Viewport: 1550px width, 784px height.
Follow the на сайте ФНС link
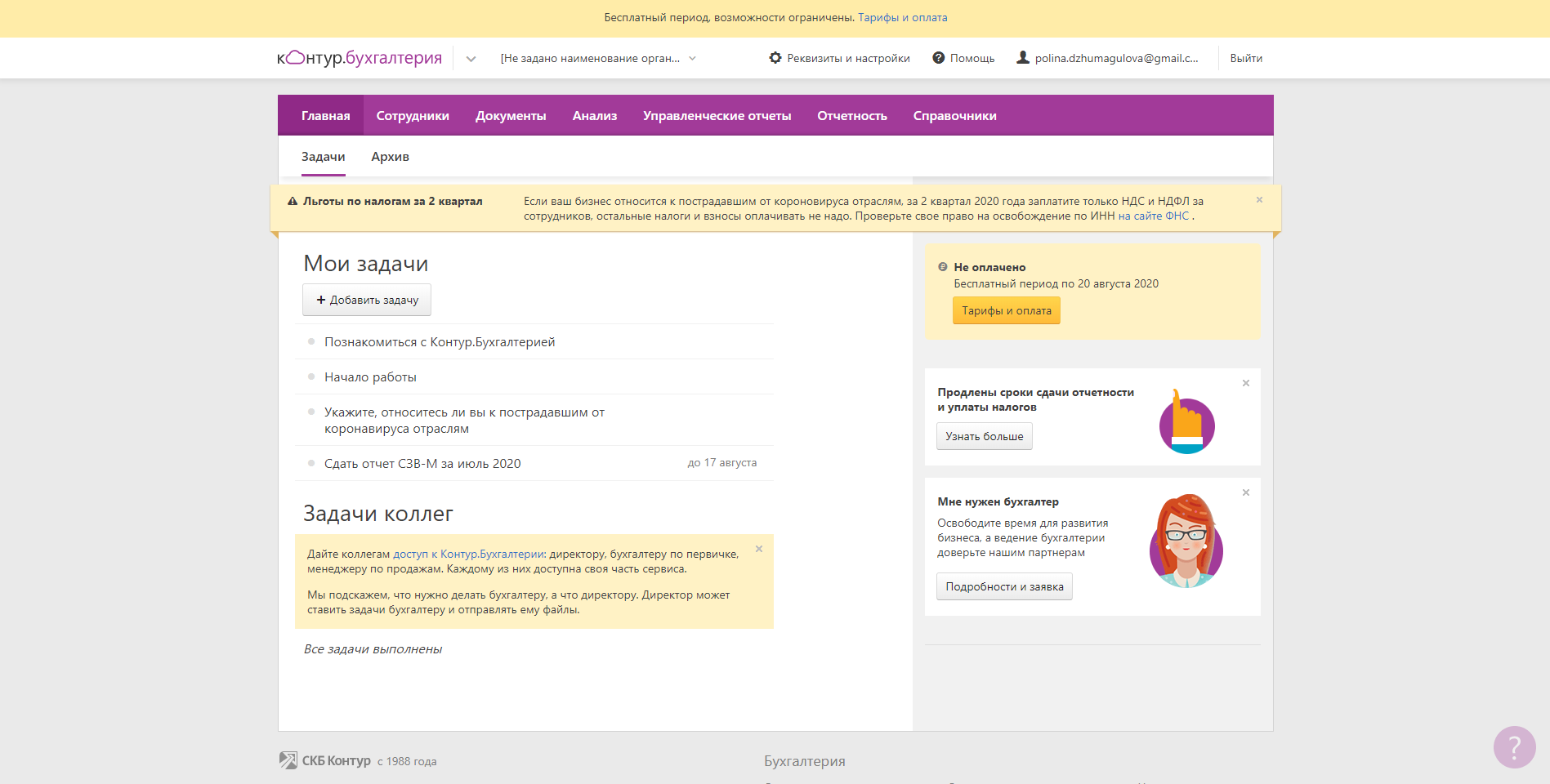pyautogui.click(x=1153, y=216)
